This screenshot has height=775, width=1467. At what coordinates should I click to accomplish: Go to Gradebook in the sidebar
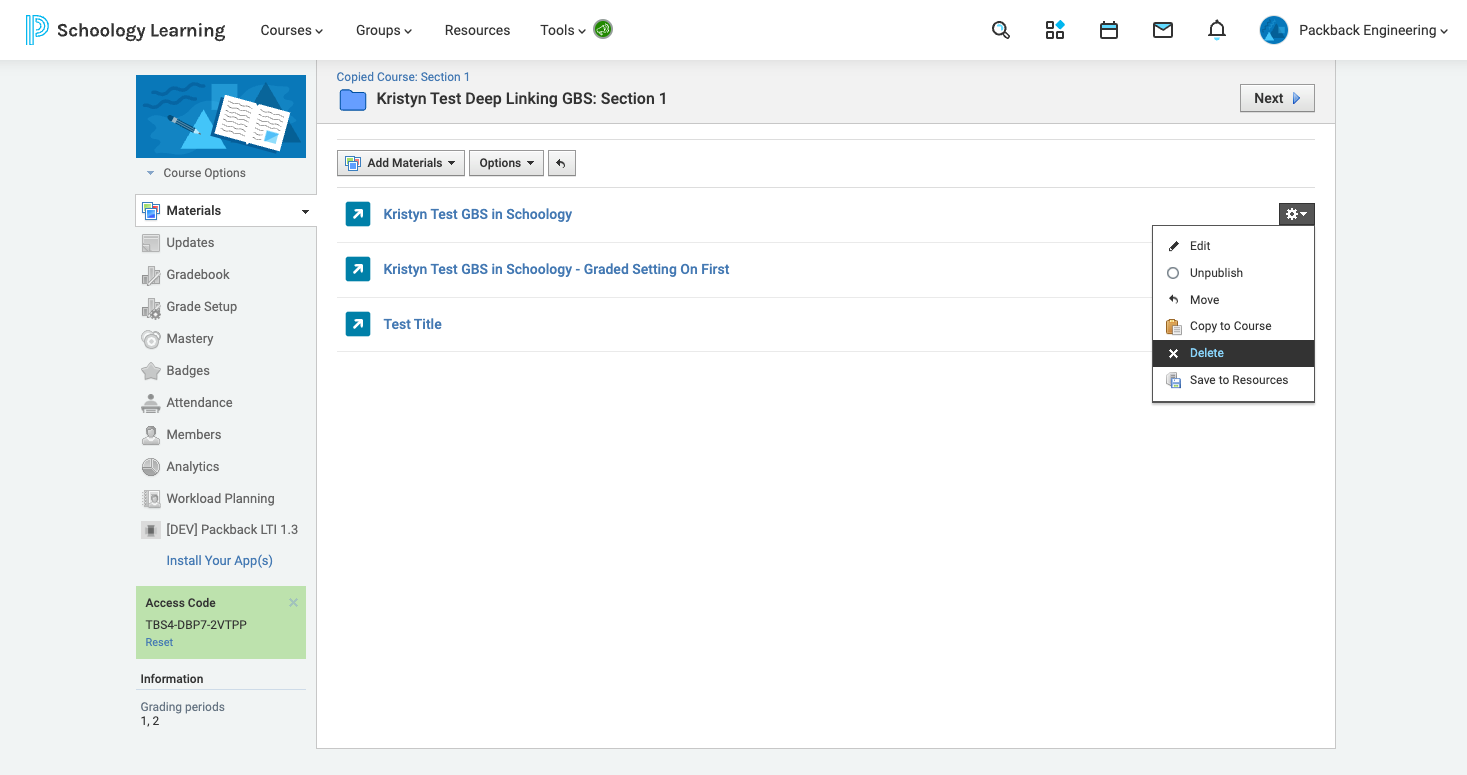[198, 274]
